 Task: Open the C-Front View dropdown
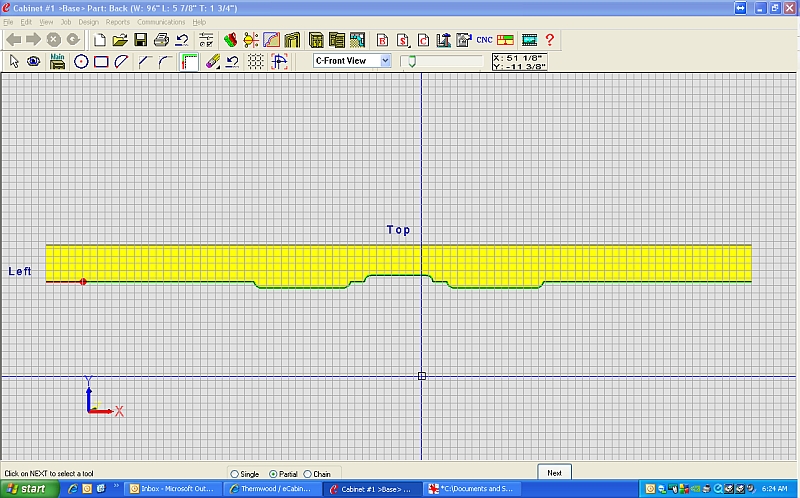(385, 61)
